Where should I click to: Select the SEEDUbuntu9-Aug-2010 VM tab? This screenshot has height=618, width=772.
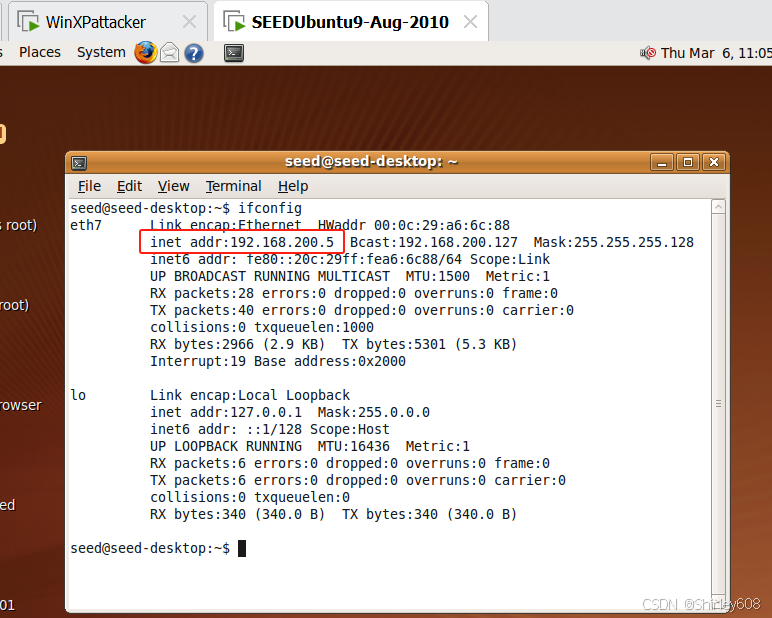click(x=350, y=22)
